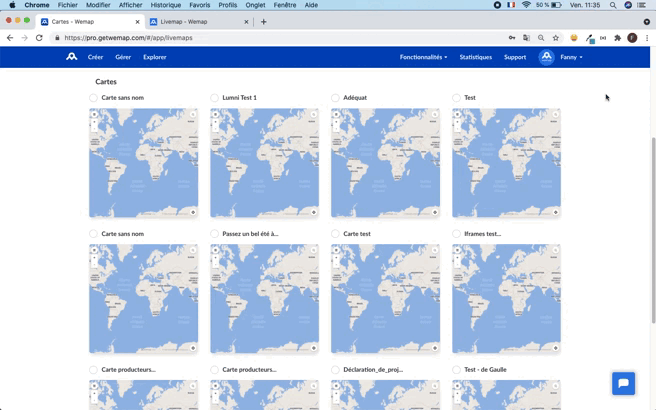Click layers icon on Carte test map
The height and width of the screenshot is (410, 656).
point(336,250)
